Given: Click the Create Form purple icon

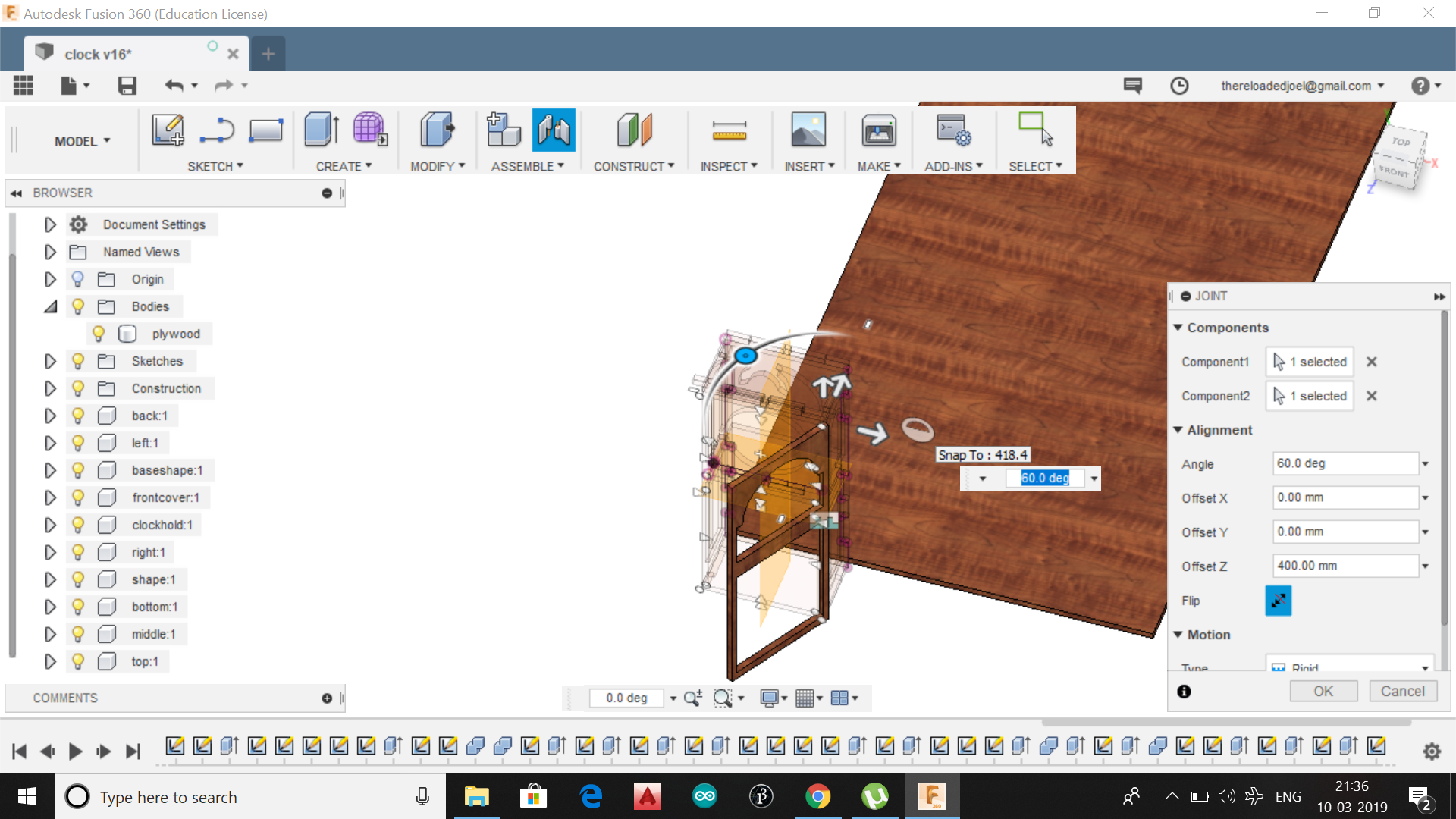Looking at the screenshot, I should 370,130.
